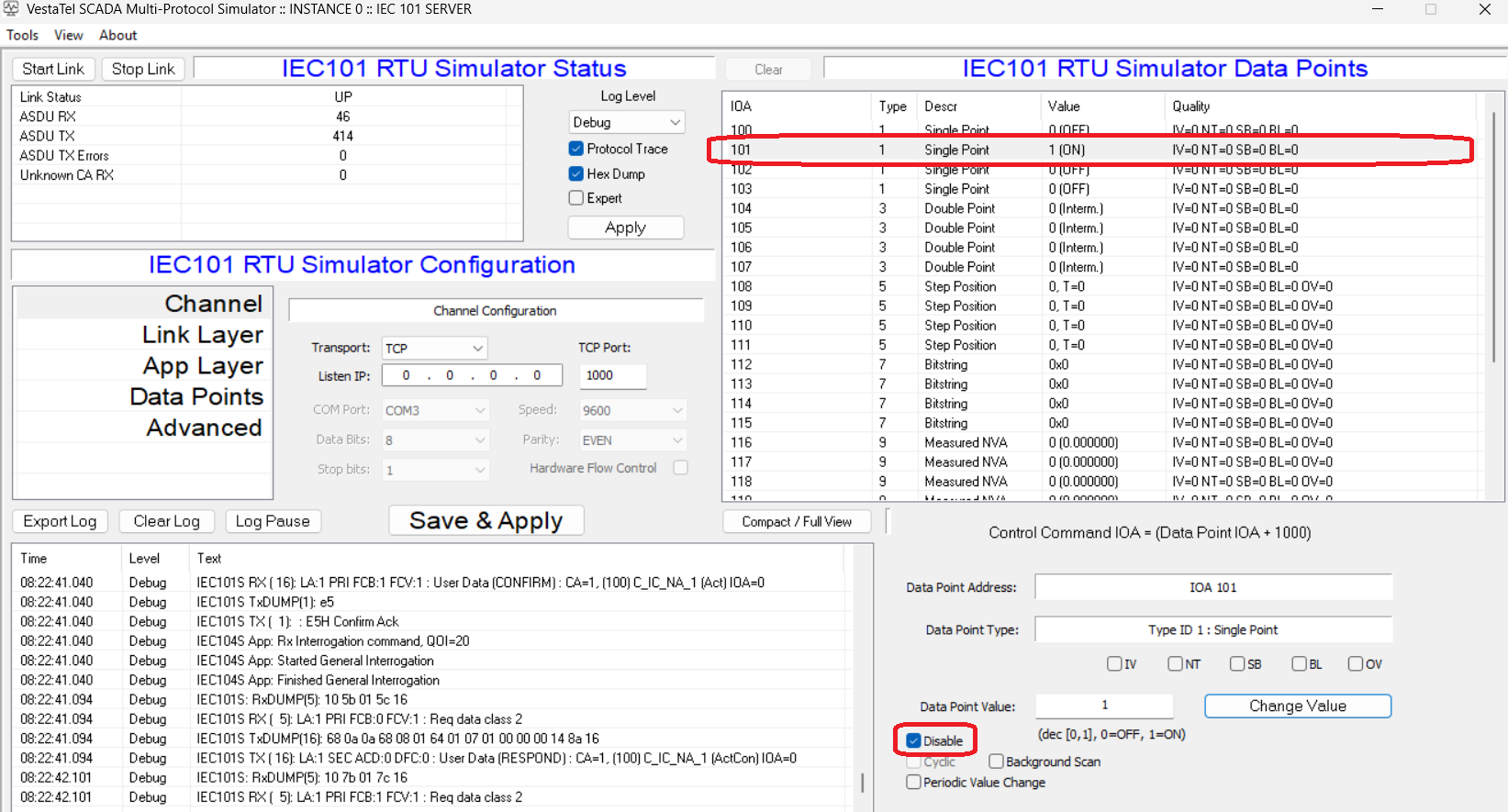The width and height of the screenshot is (1508, 812).
Task: Toggle Compact / Full View button
Action: click(796, 521)
